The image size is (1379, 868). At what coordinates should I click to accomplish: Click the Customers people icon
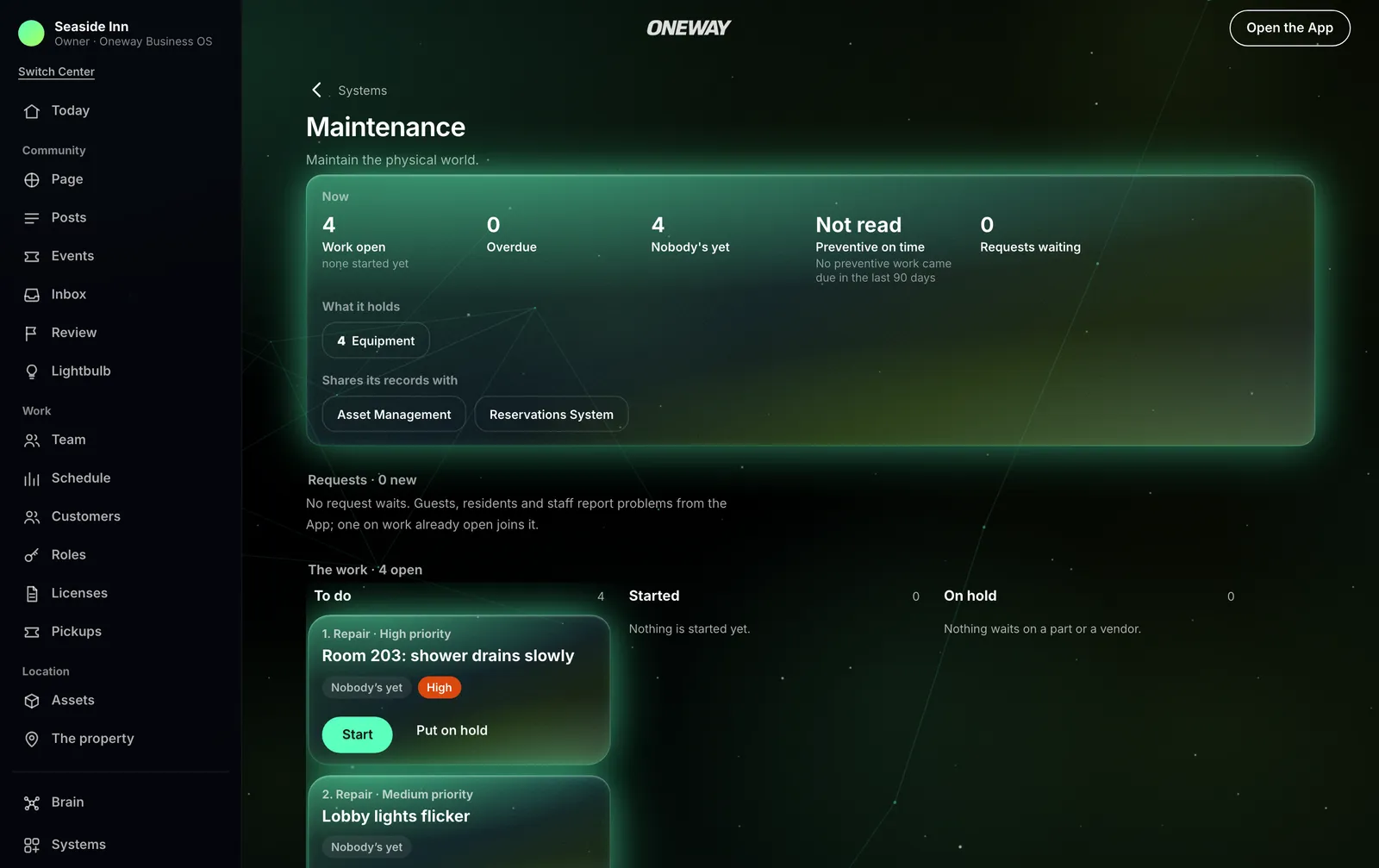tap(32, 517)
